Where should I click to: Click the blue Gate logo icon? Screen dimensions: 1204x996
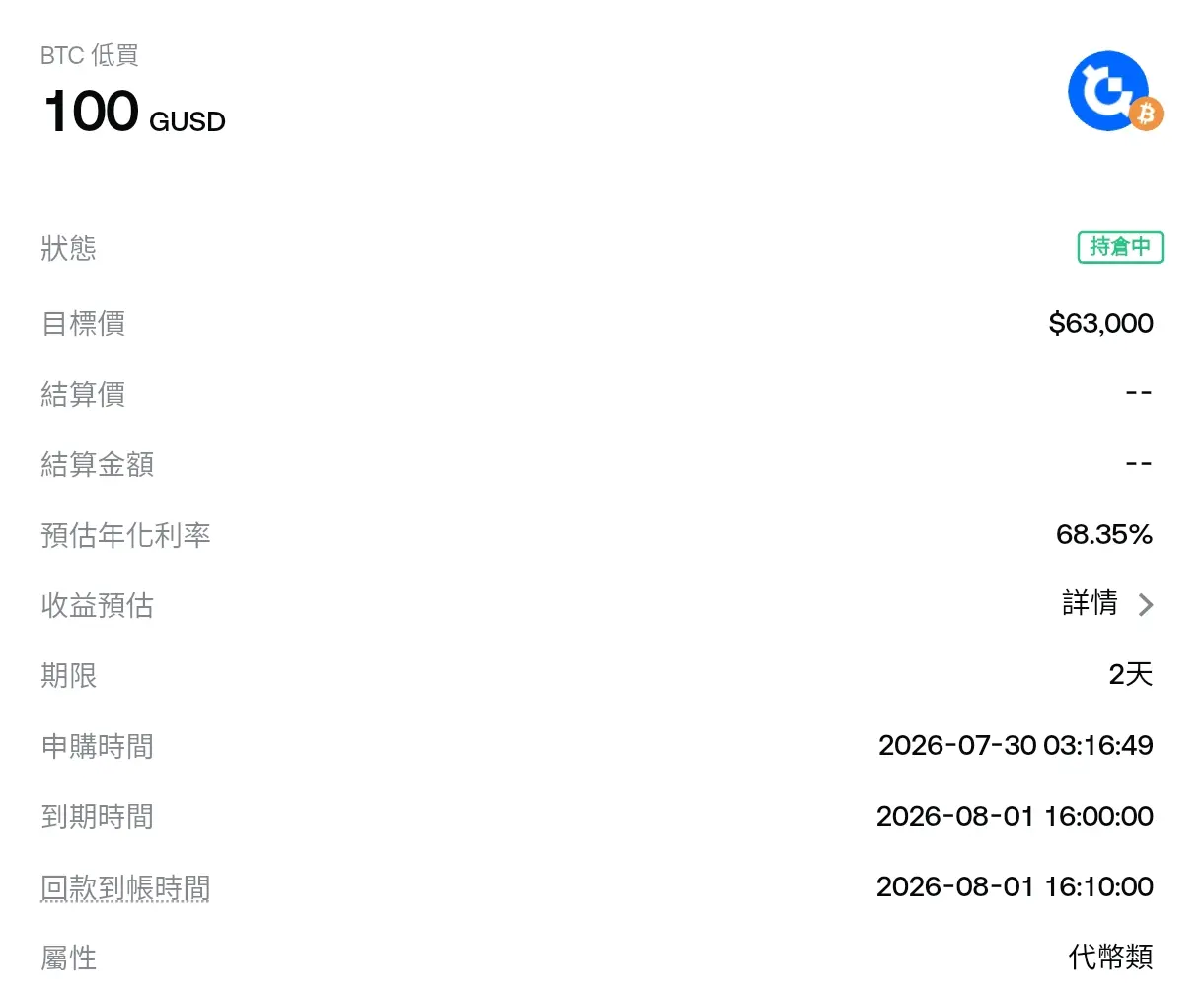1107,91
